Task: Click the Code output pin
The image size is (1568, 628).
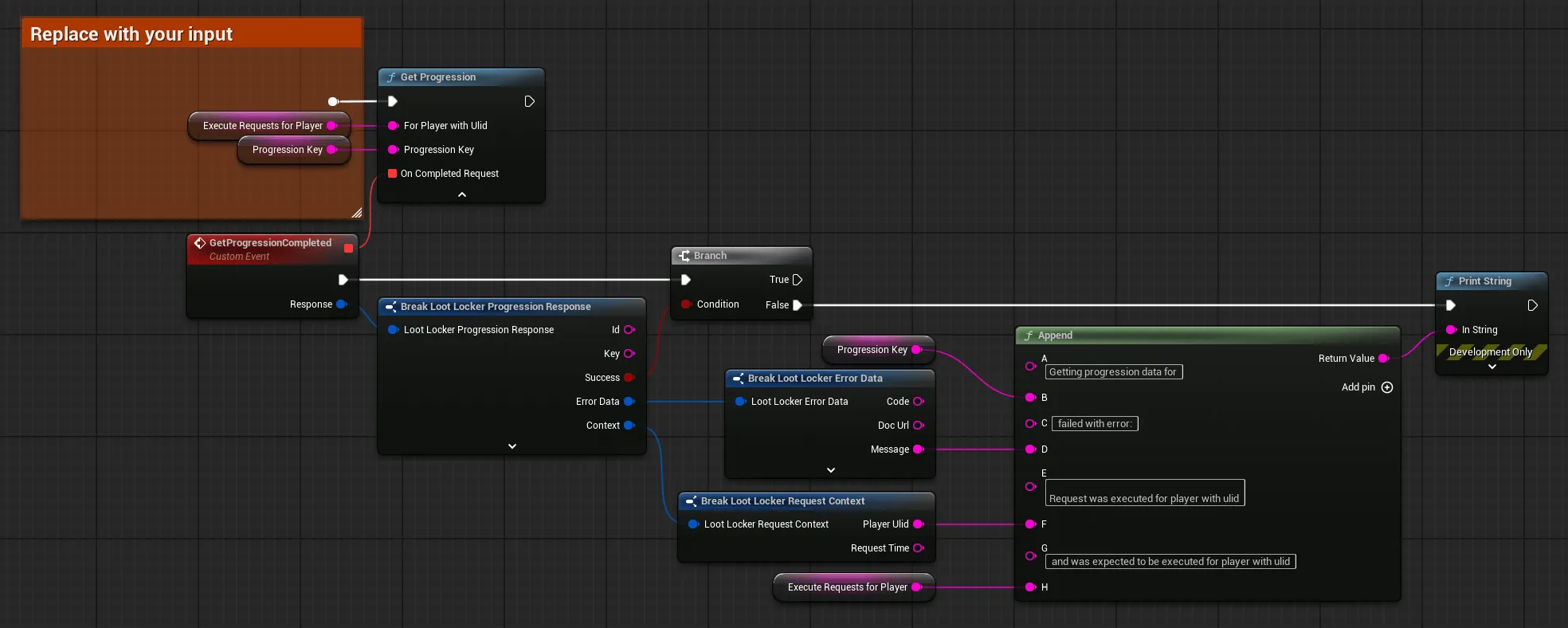Action: click(919, 402)
